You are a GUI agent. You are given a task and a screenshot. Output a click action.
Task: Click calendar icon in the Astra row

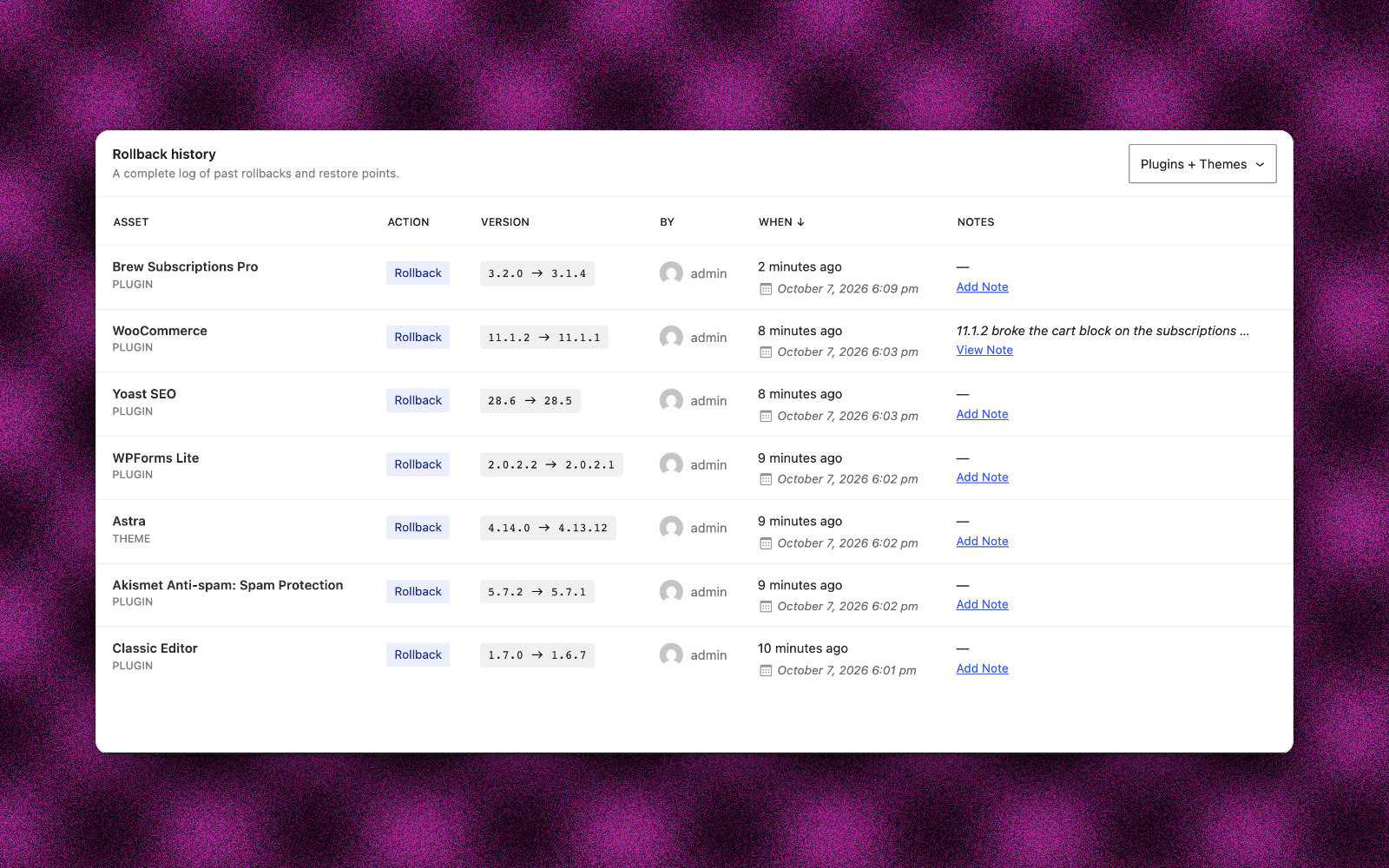[x=766, y=543]
